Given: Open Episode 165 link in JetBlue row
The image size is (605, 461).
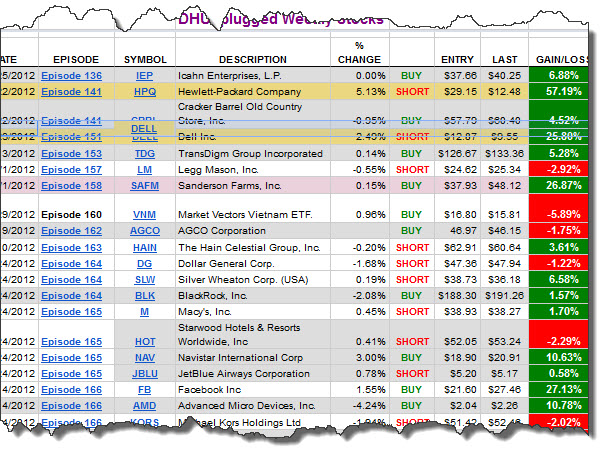Looking at the screenshot, I should pyautogui.click(x=71, y=374).
